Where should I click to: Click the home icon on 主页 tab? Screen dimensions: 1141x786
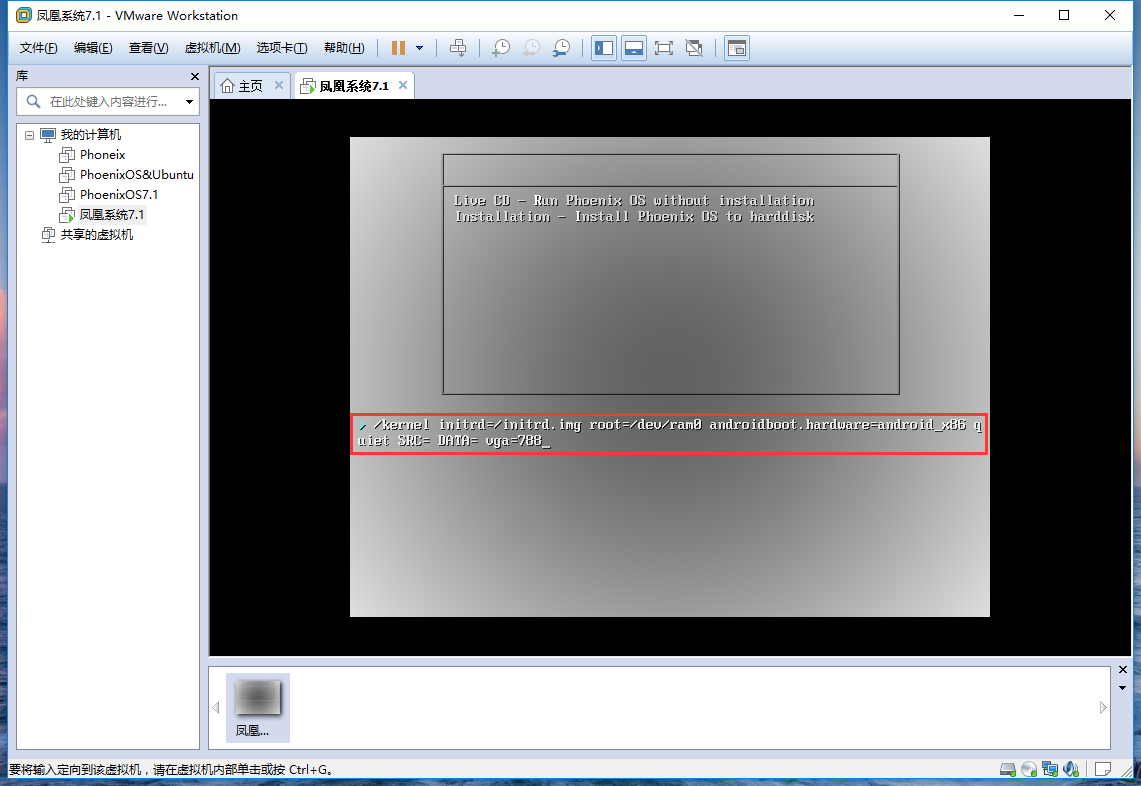click(227, 86)
